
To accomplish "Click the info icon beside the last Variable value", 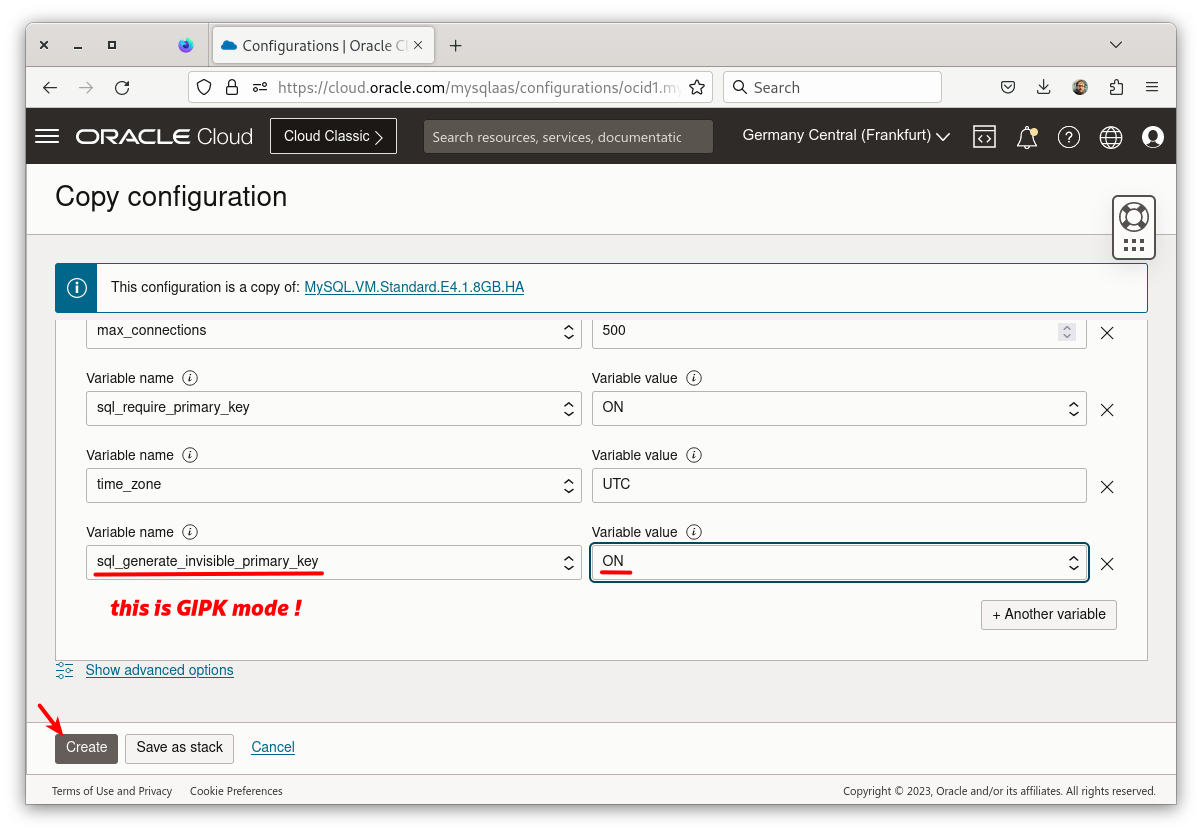I will click(x=694, y=531).
